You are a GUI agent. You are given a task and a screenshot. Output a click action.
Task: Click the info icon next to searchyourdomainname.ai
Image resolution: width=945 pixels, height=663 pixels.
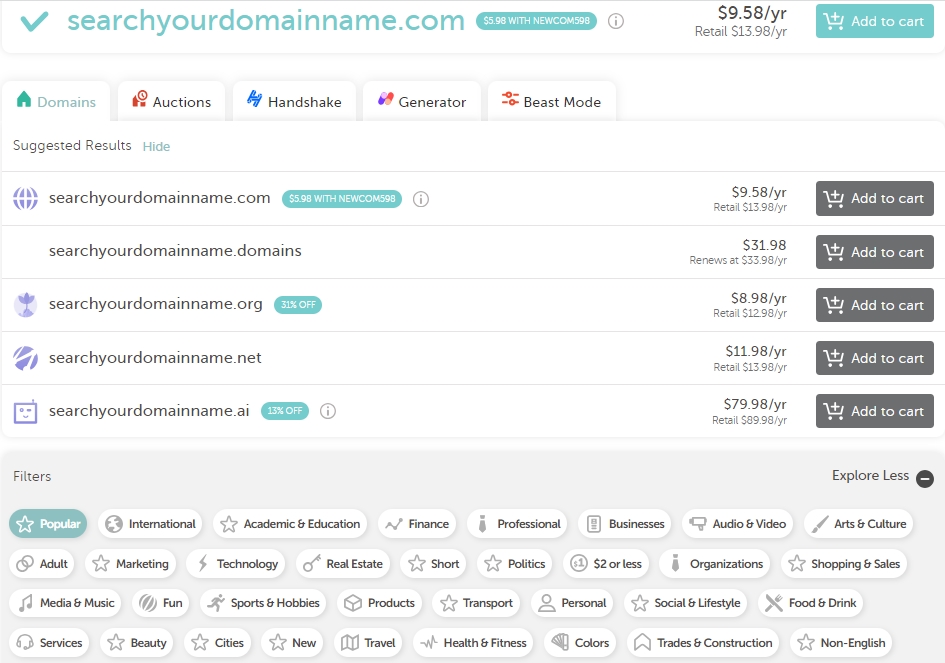click(328, 411)
